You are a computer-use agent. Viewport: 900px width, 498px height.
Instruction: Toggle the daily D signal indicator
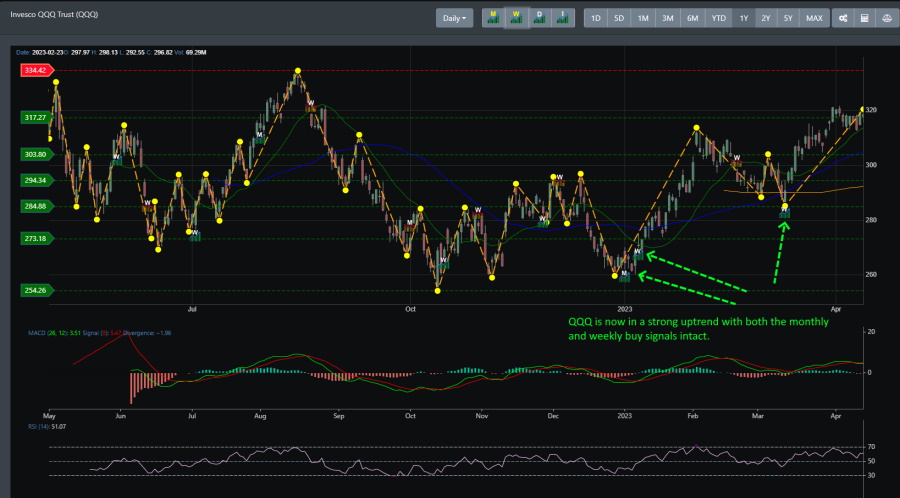(540, 18)
